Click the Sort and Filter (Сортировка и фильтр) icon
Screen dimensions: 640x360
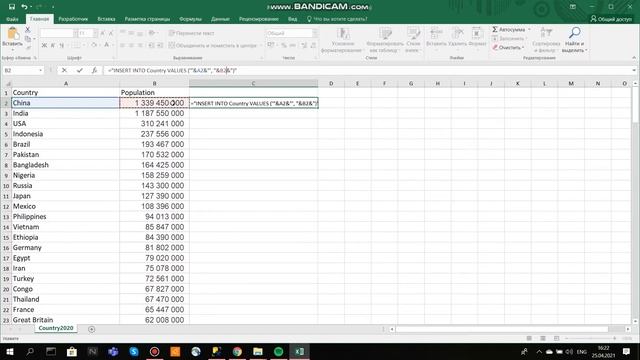[x=546, y=33]
